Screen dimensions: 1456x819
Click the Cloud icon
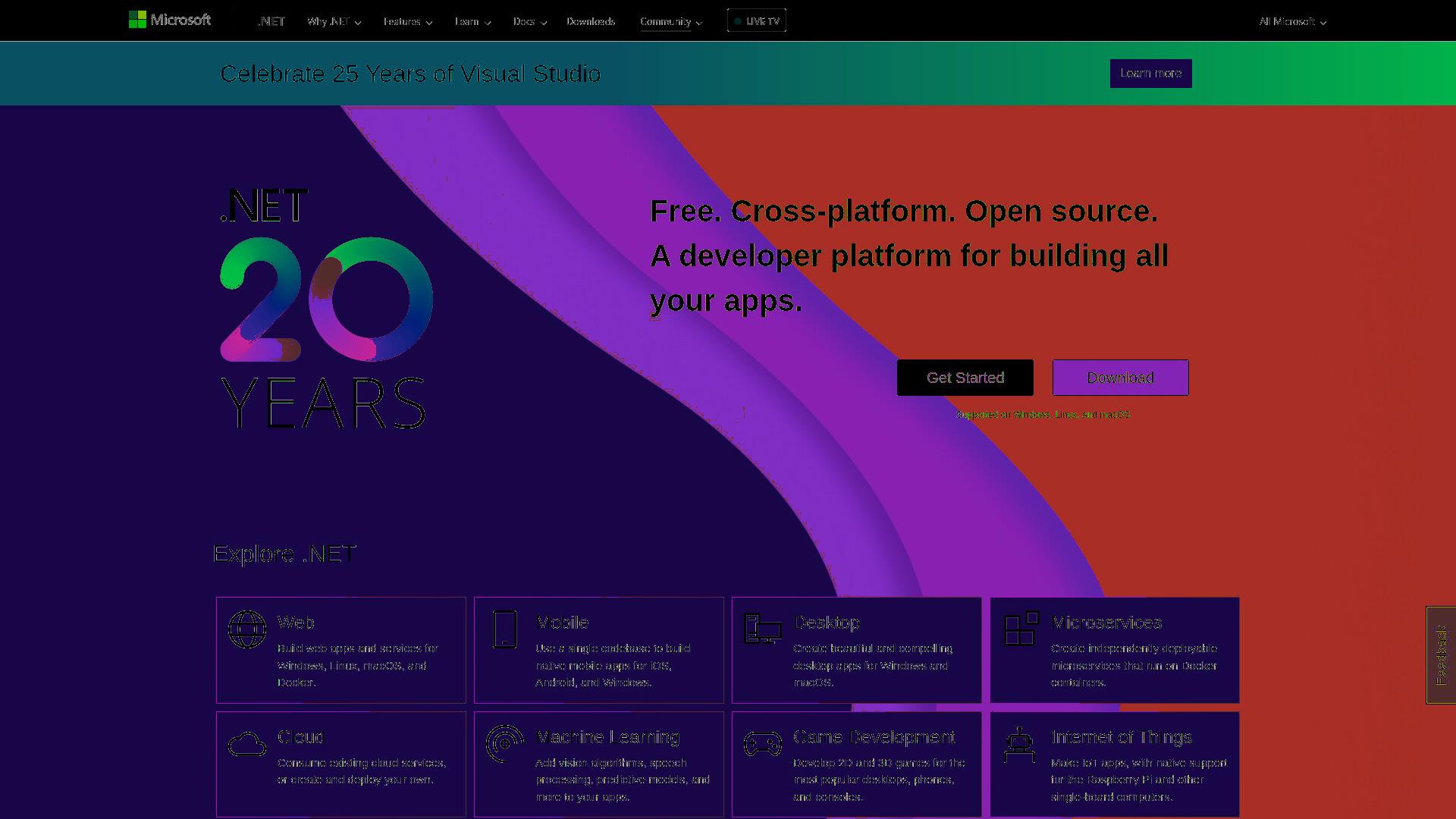[x=247, y=744]
